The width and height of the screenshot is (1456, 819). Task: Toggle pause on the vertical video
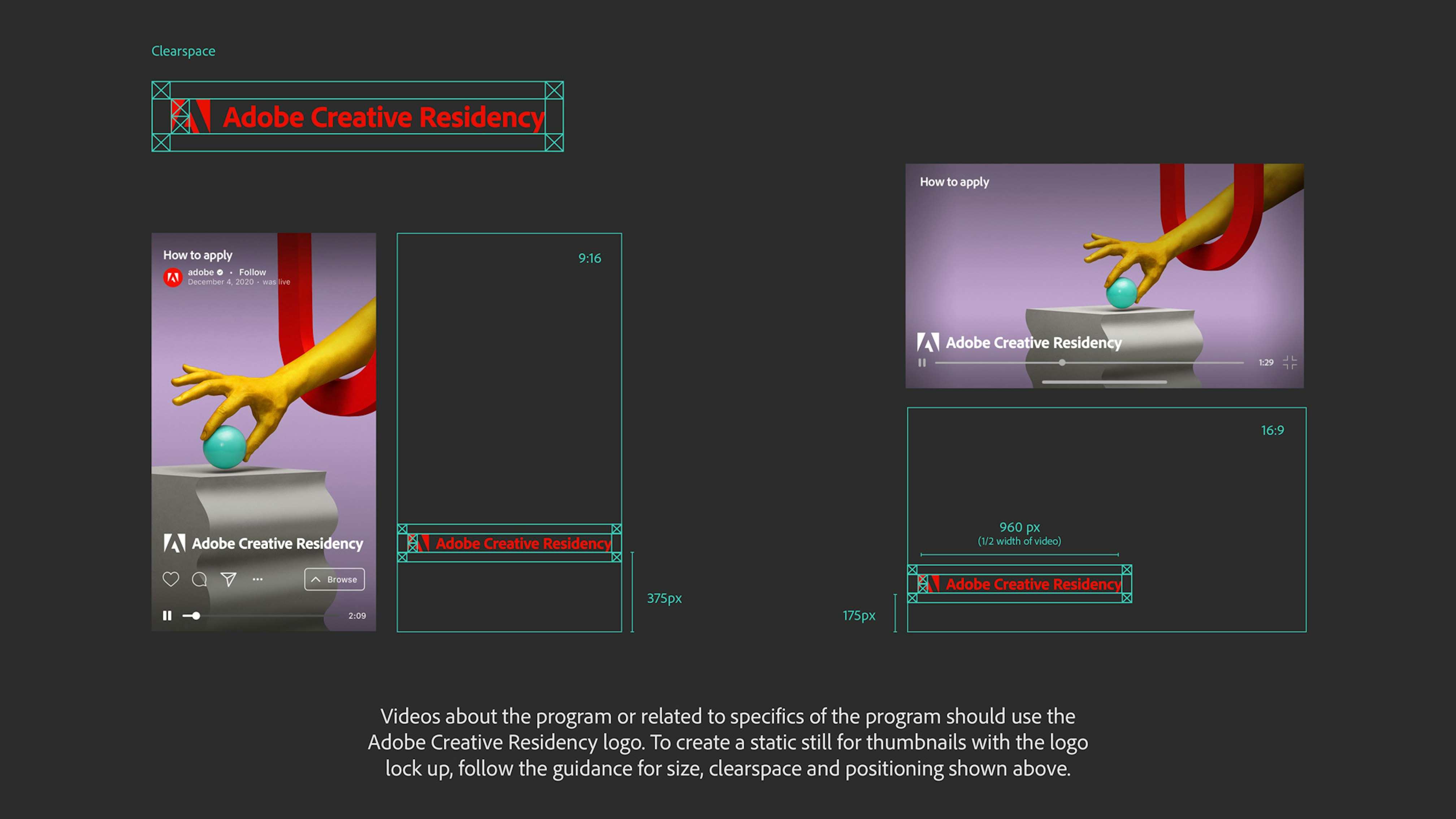pyautogui.click(x=167, y=616)
